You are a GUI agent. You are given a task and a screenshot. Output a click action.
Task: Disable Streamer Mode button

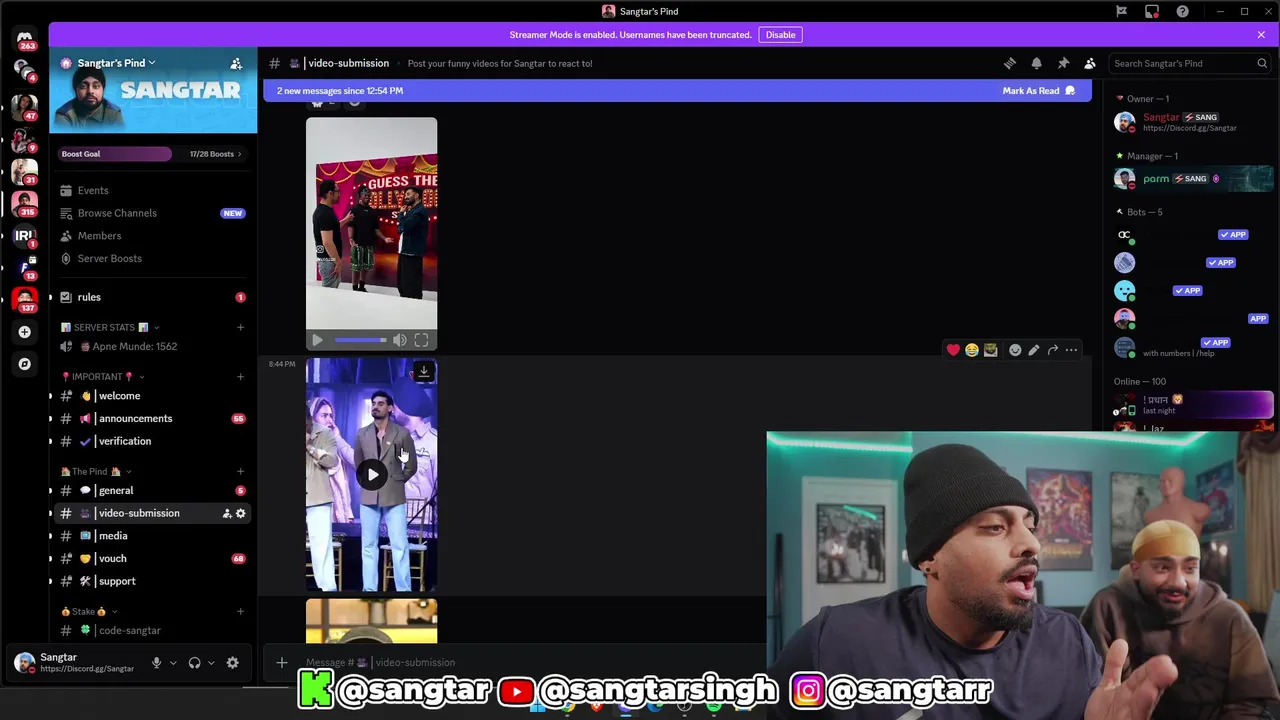click(780, 35)
